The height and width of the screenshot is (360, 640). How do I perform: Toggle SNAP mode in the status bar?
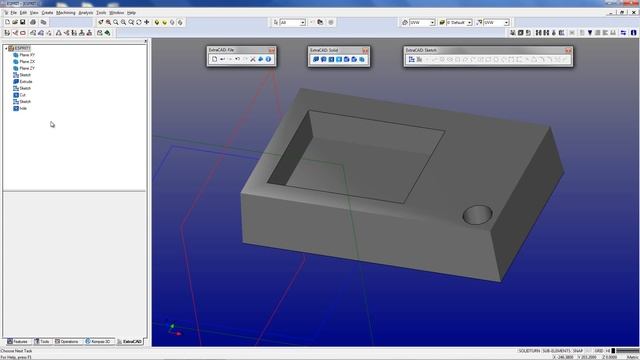pyautogui.click(x=578, y=351)
